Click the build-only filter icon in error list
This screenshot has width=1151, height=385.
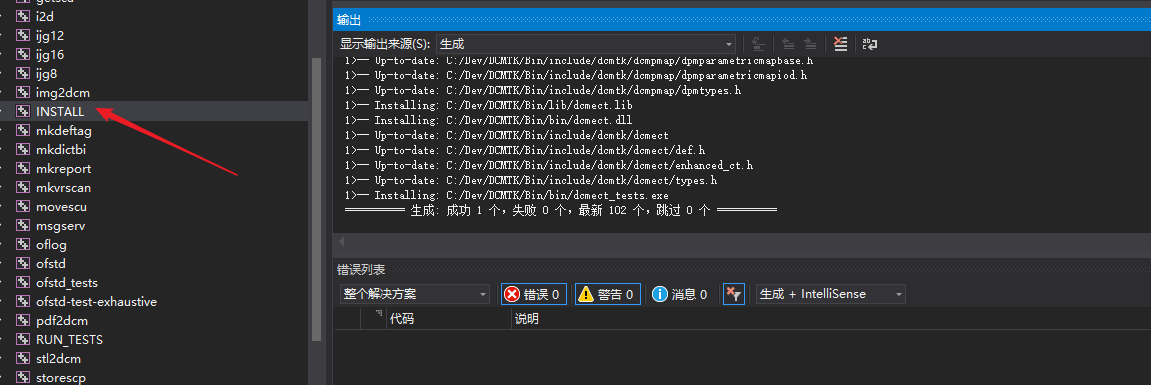[733, 294]
